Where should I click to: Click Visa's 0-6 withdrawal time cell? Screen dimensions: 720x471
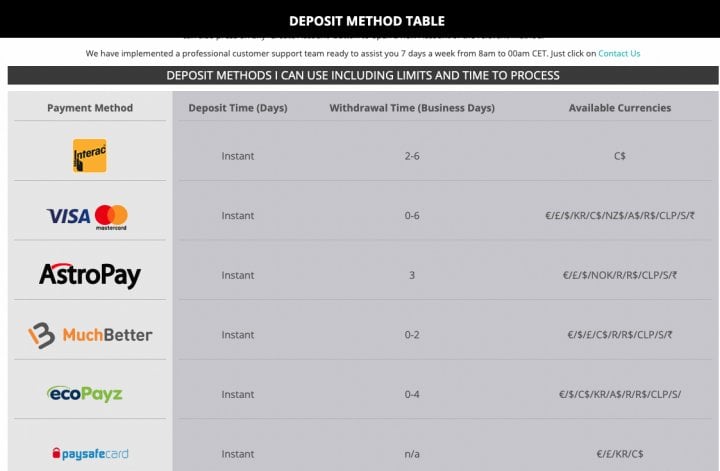412,216
